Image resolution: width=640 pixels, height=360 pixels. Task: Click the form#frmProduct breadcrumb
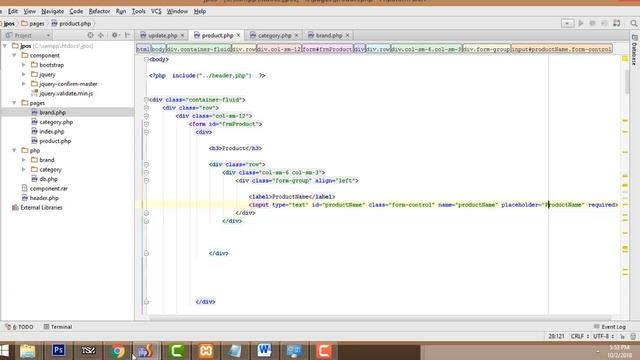(x=327, y=49)
